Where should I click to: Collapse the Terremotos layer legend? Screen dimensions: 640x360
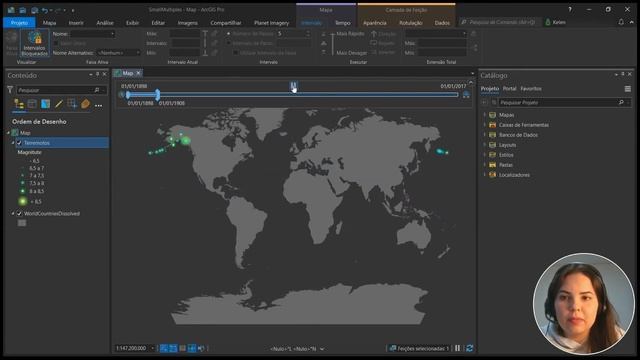[x=13, y=143]
